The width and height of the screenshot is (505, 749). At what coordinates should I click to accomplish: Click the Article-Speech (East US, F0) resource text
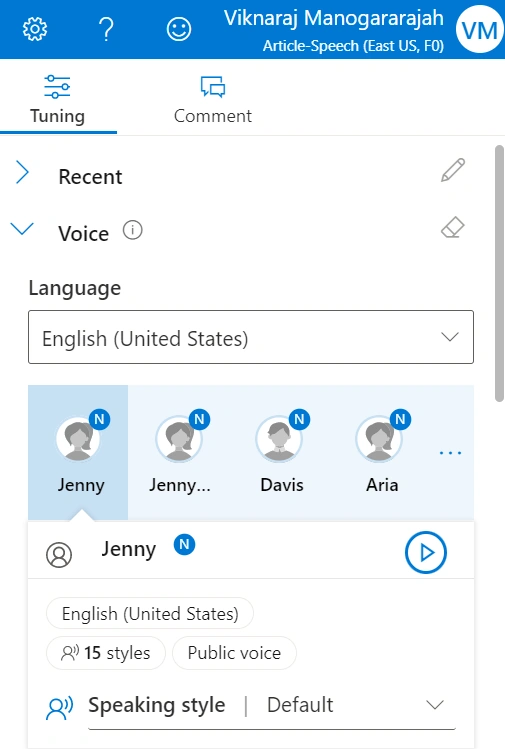353,46
